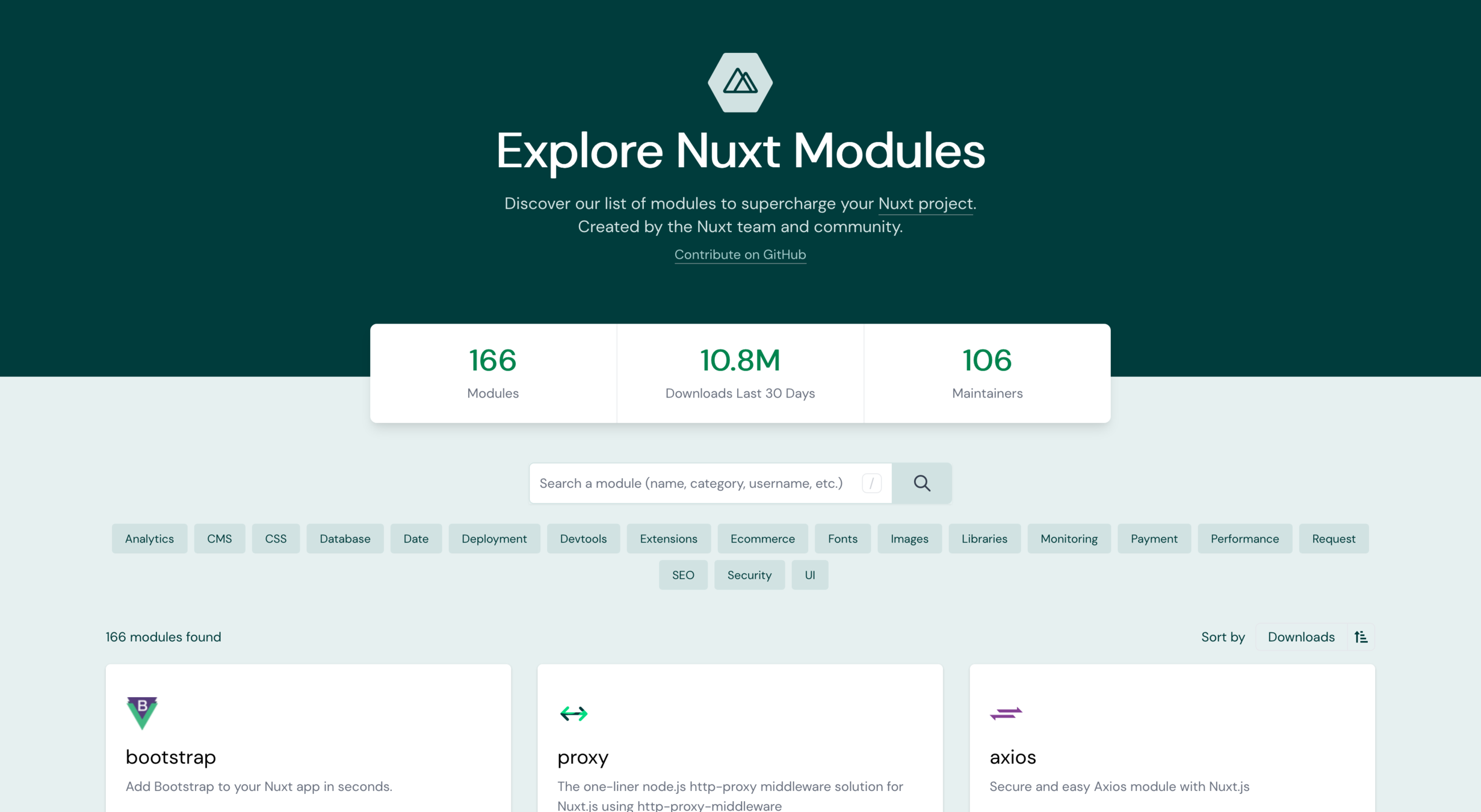Screen dimensions: 1481x812
Task: Toggle the sort order icon
Action: click(x=1361, y=637)
